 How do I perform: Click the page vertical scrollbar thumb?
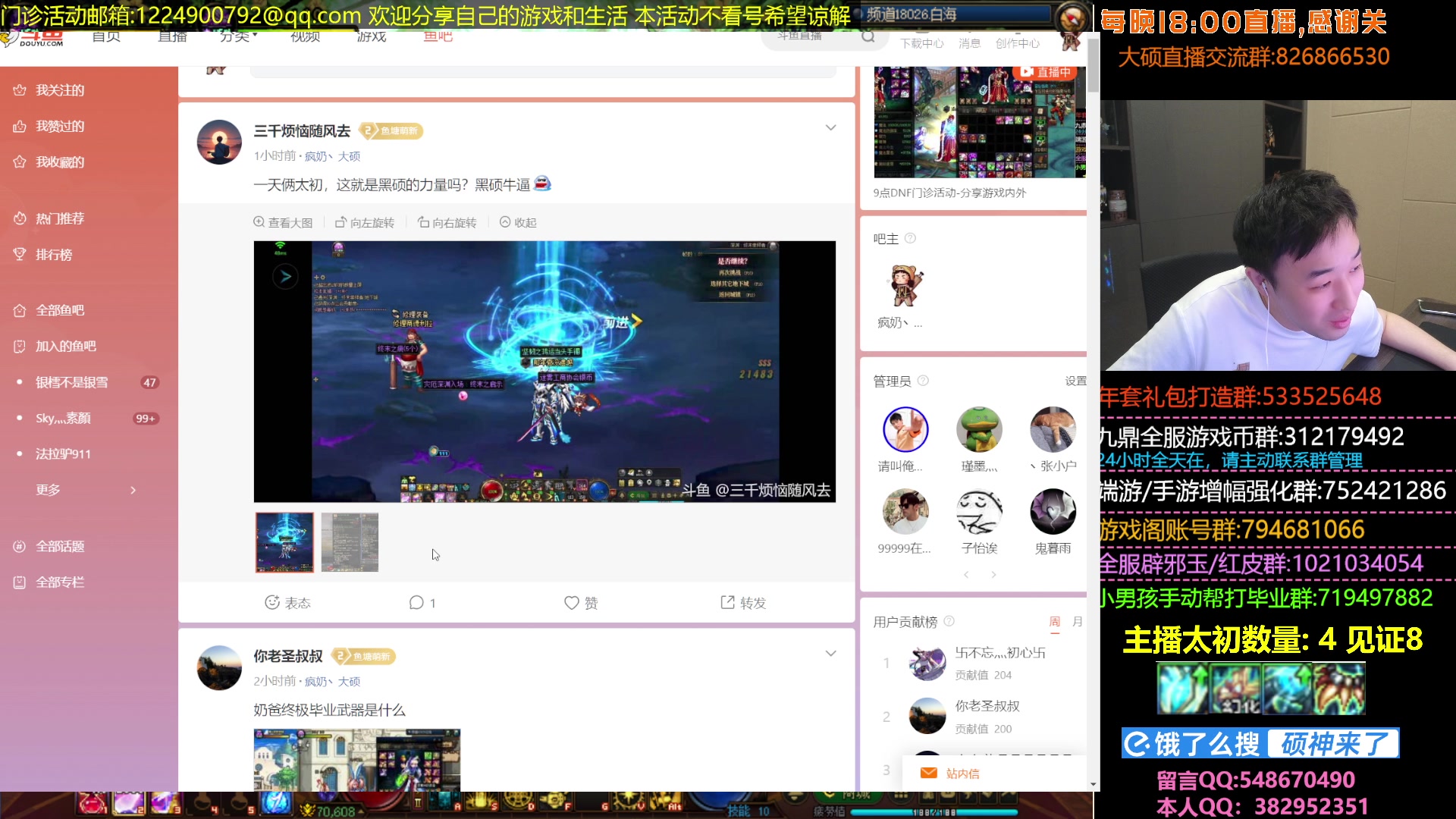click(x=1093, y=64)
